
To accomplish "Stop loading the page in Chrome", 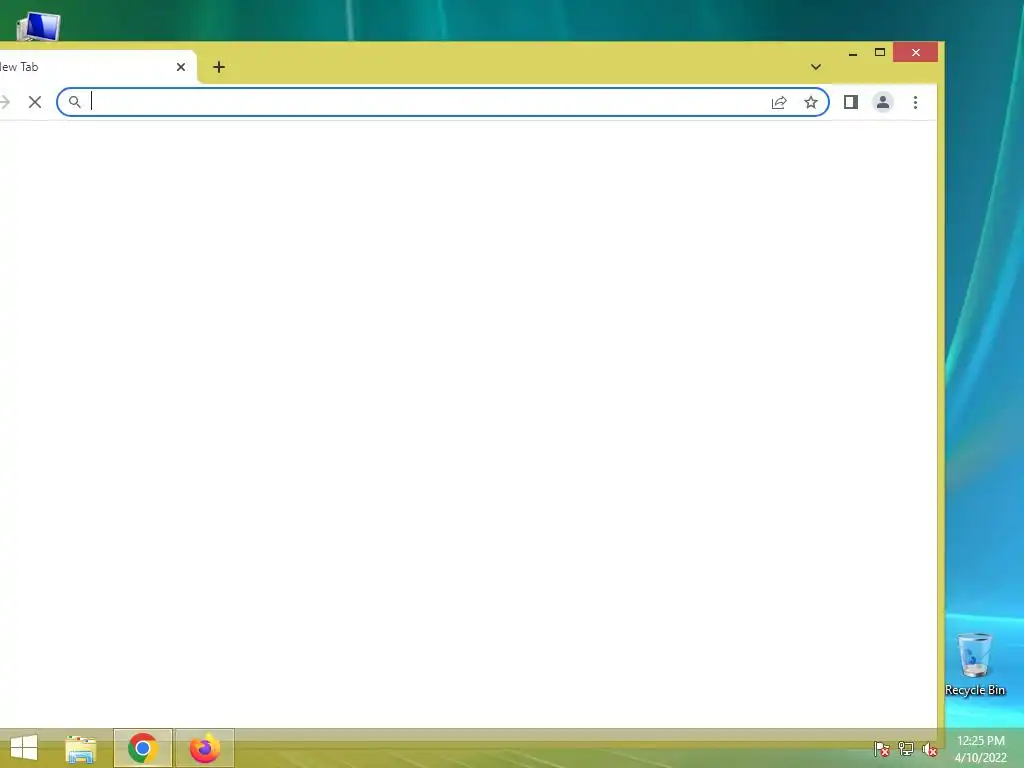I will pyautogui.click(x=35, y=102).
